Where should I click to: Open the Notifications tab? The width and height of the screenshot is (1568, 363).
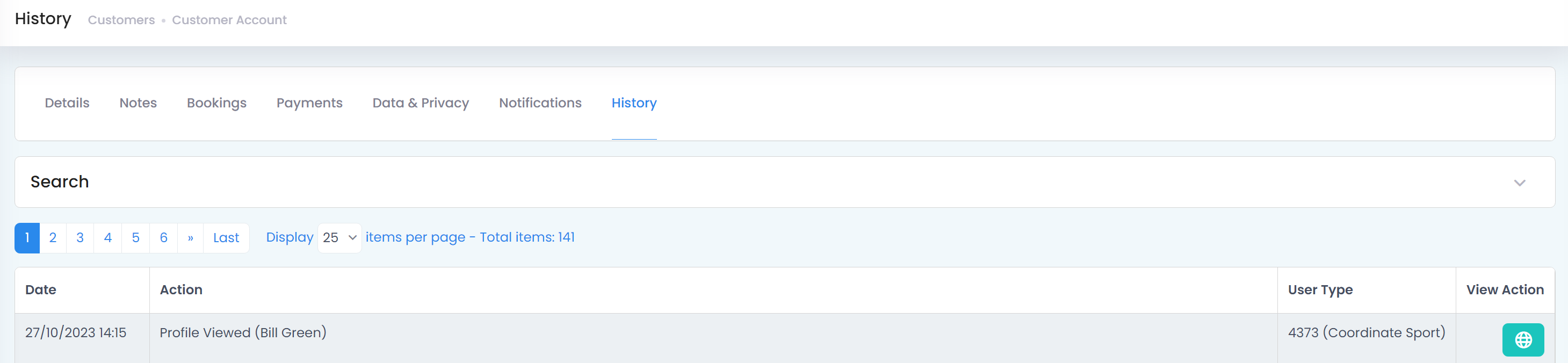[540, 103]
